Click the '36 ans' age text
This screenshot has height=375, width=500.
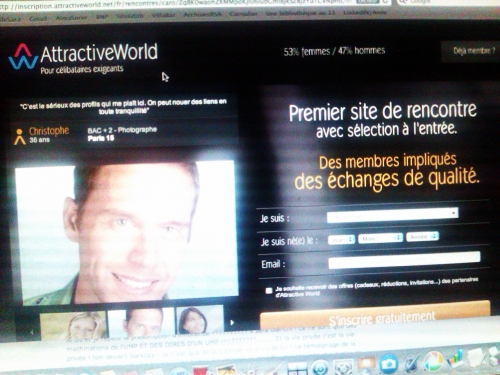point(39,140)
